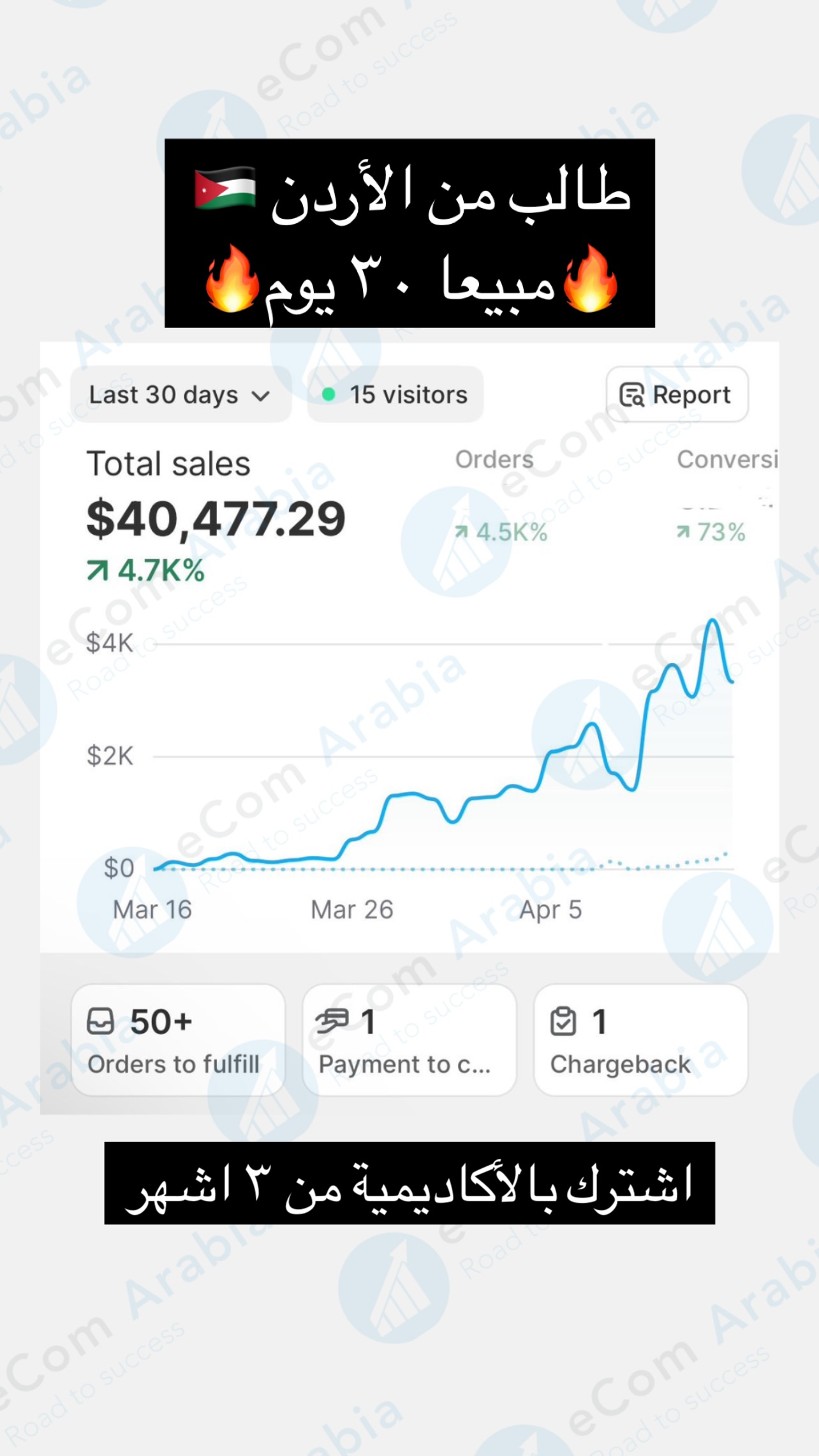The height and width of the screenshot is (1456, 819).
Task: Click the highest peak of the sales line
Action: [713, 621]
